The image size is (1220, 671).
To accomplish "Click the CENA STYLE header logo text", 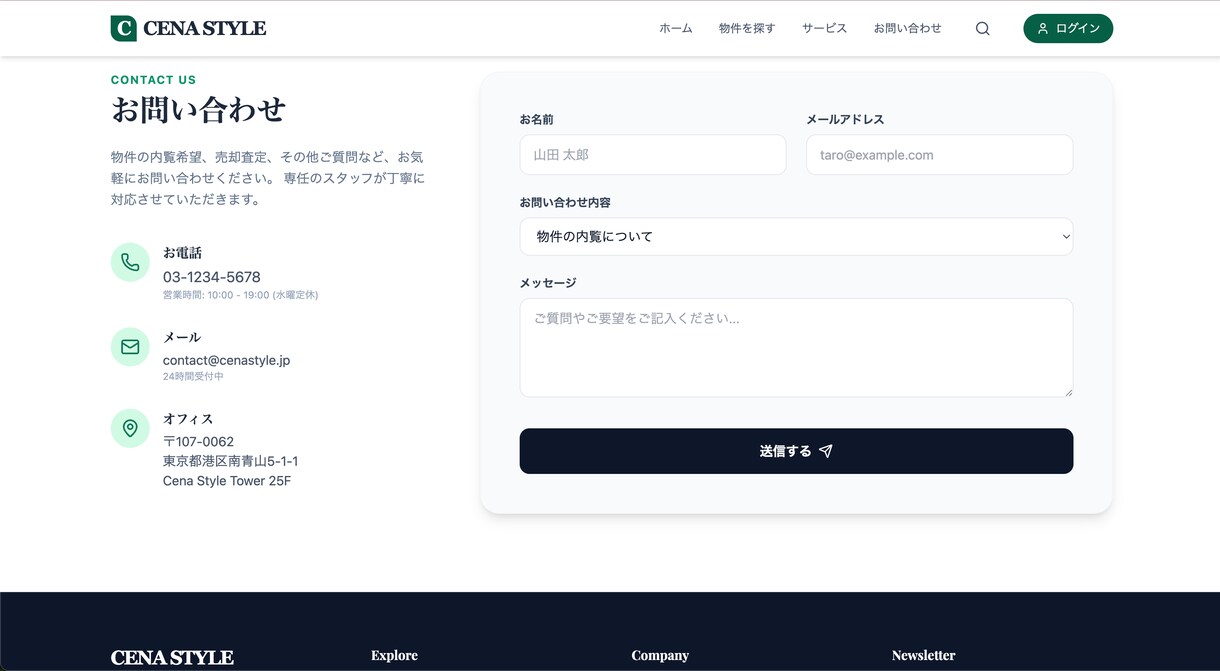I will tap(205, 29).
